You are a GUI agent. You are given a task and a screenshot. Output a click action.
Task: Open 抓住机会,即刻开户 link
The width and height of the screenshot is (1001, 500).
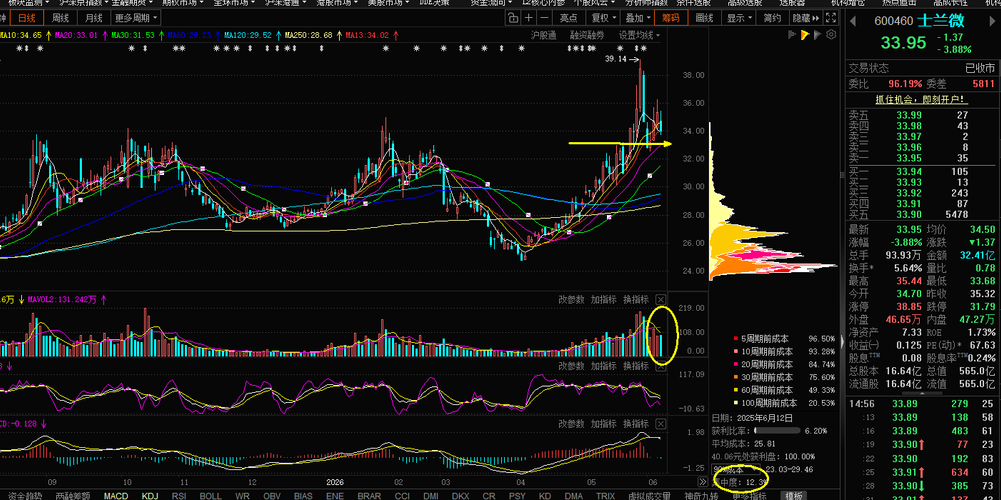[x=921, y=100]
